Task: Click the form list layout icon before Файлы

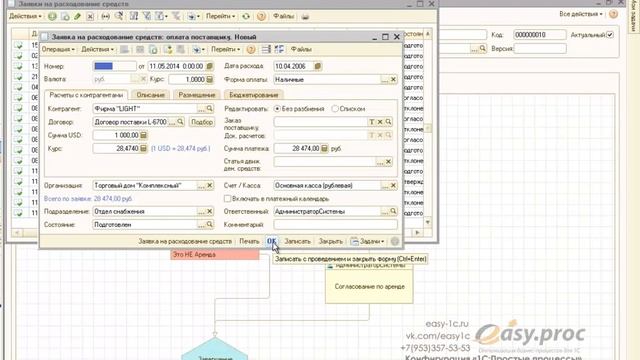Action: (266, 50)
